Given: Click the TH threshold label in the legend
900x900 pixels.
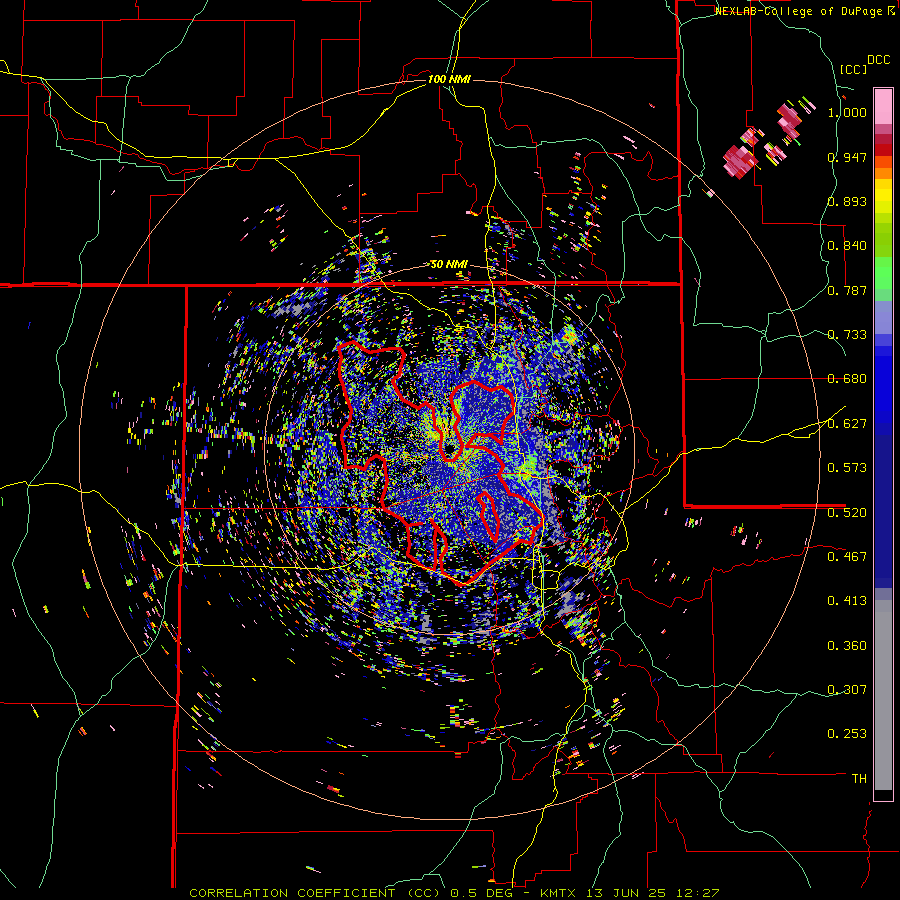Looking at the screenshot, I should 859,779.
